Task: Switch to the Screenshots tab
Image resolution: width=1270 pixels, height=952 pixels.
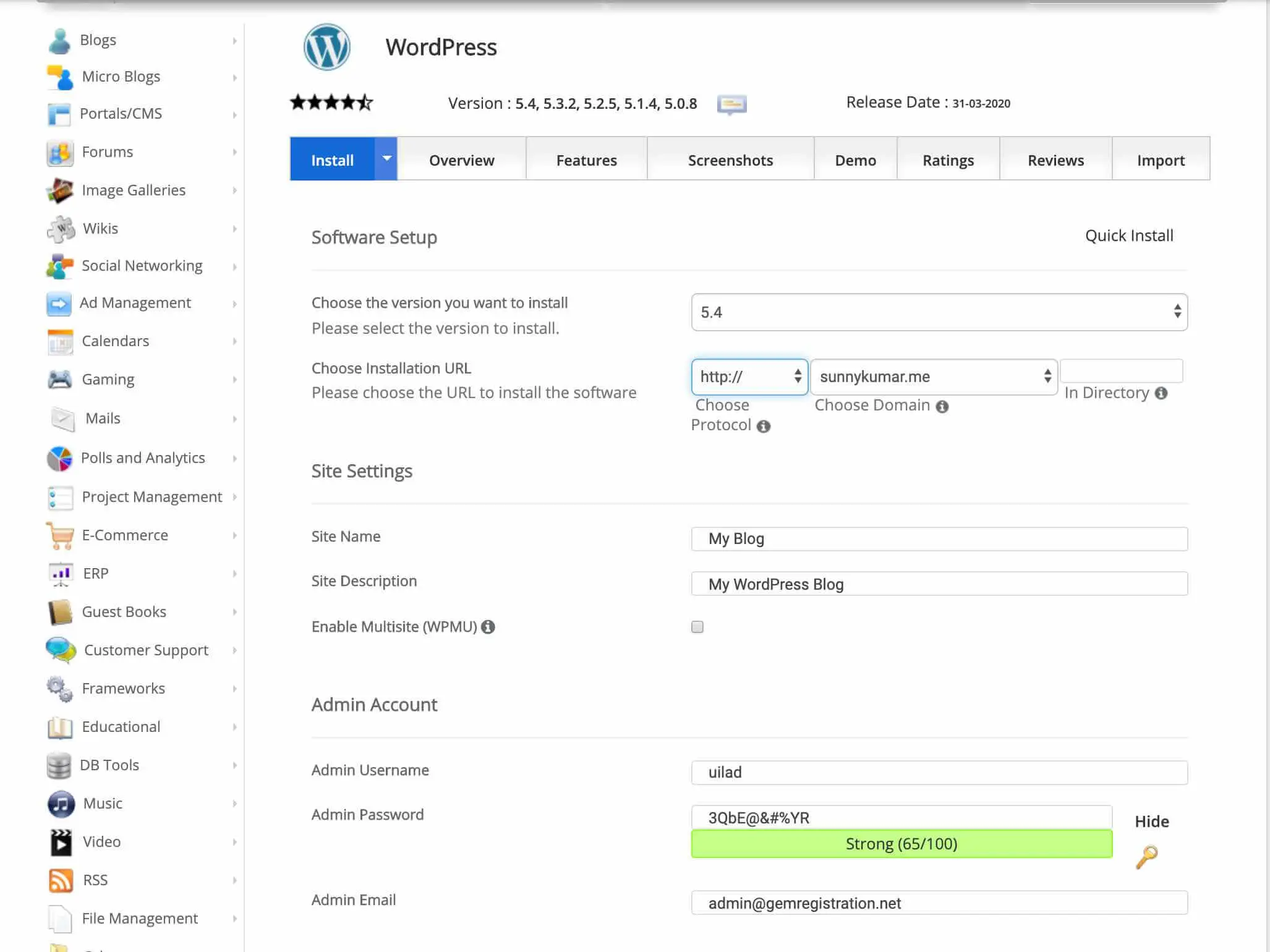Action: (730, 160)
